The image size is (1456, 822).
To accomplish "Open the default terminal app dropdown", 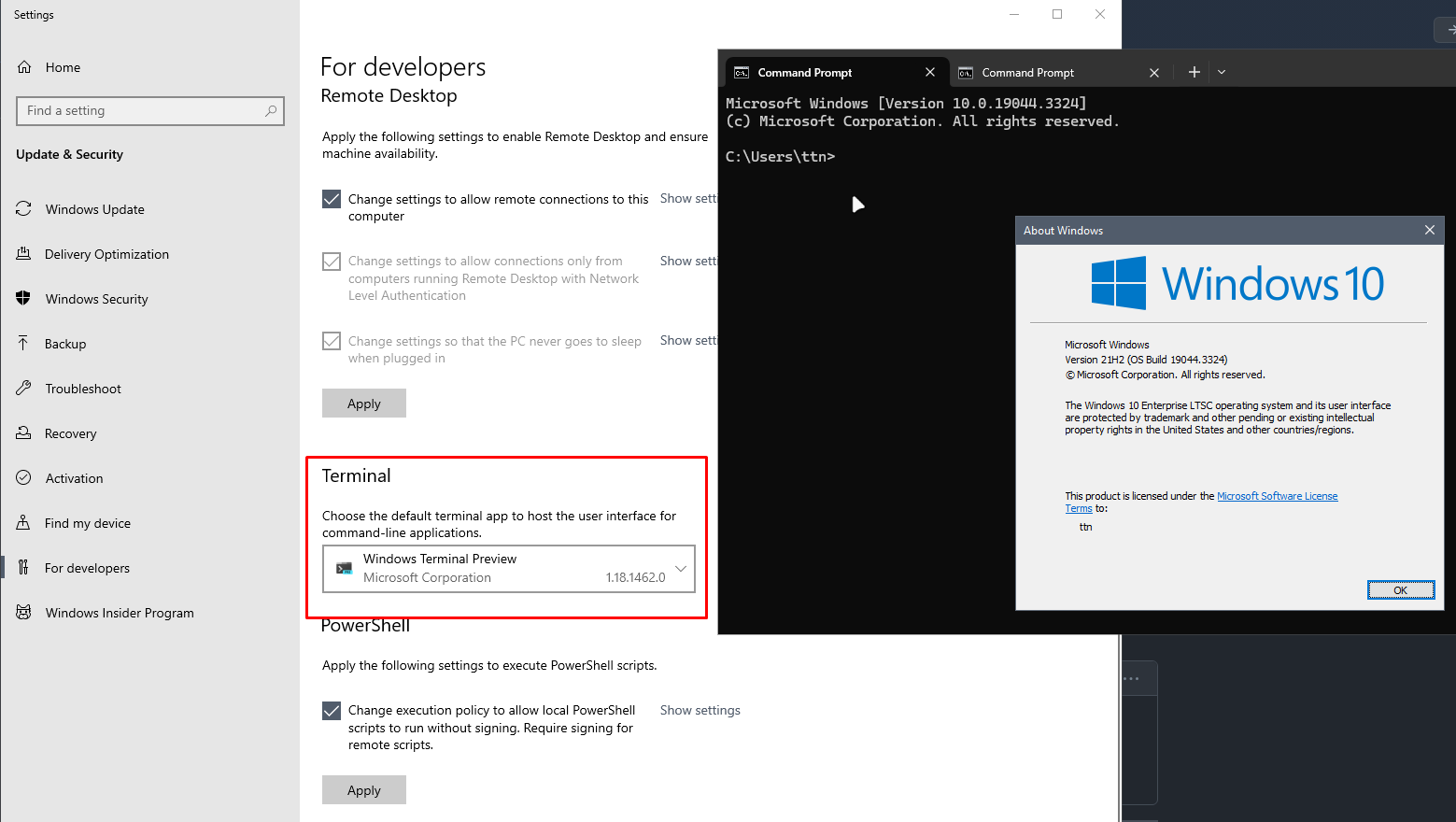I will (x=509, y=569).
